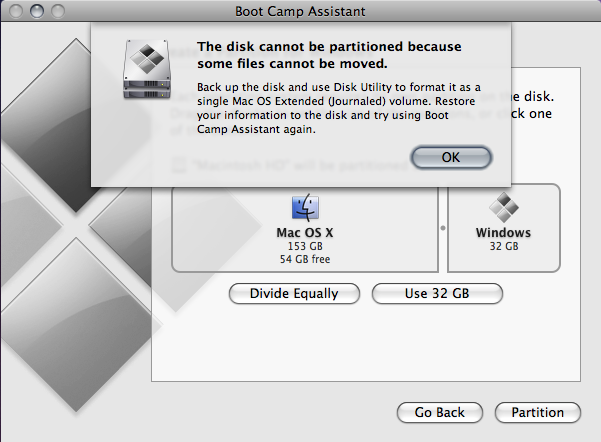Minimize the Boot Camp Assistant window

point(37,11)
